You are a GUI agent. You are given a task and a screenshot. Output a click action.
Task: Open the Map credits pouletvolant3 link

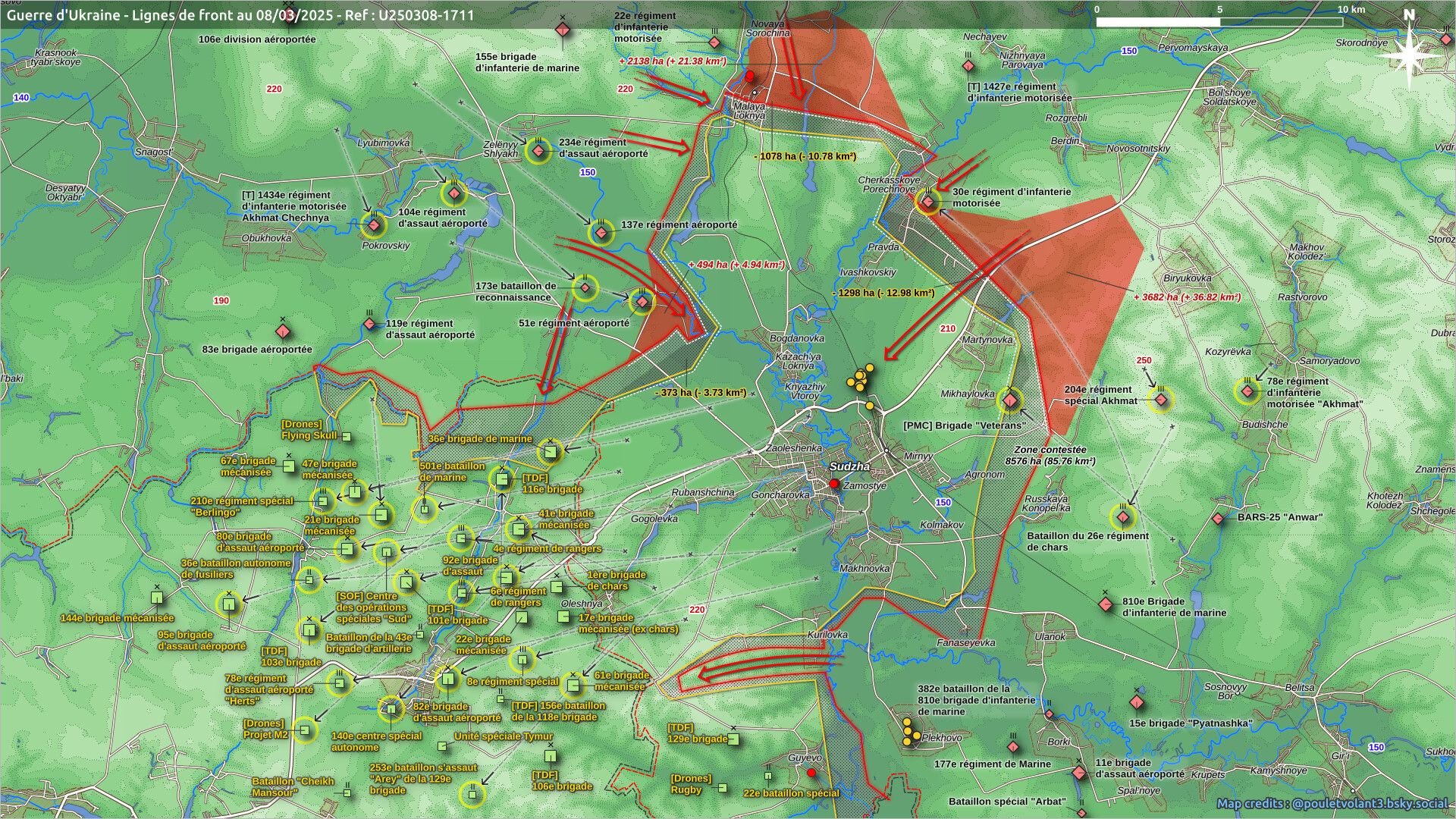[x=1332, y=804]
